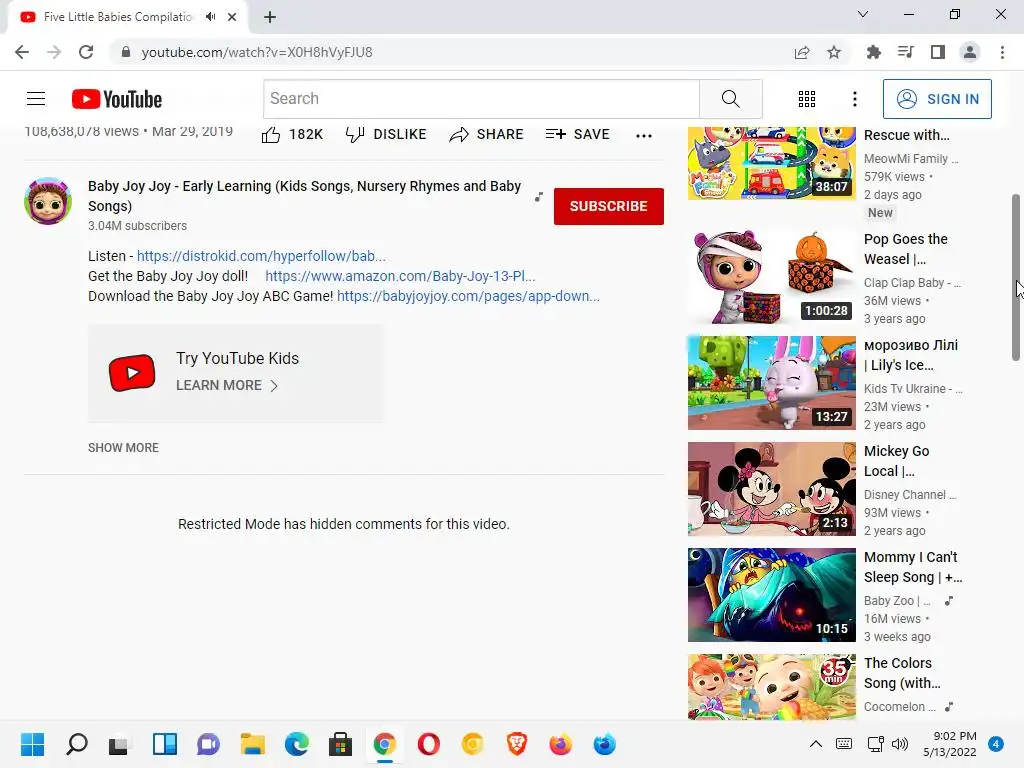The height and width of the screenshot is (768, 1024).
Task: Click the SIGN IN button
Action: click(x=937, y=99)
